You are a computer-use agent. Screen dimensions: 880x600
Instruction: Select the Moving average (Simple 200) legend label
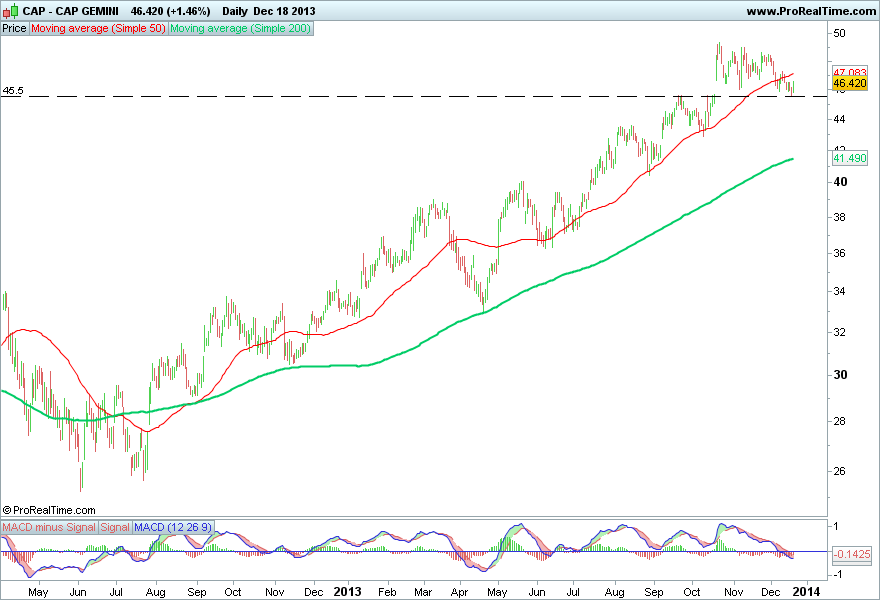pos(240,28)
